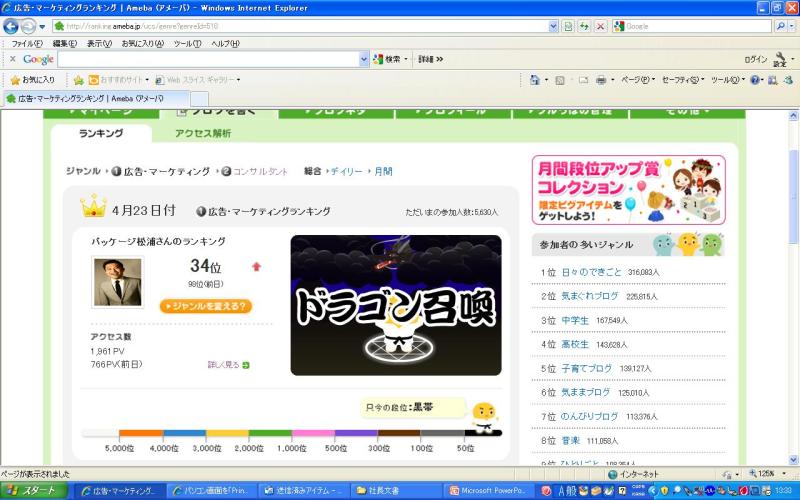Click the Stop loading X icon
Screen dimensions: 800x500
tap(600, 26)
